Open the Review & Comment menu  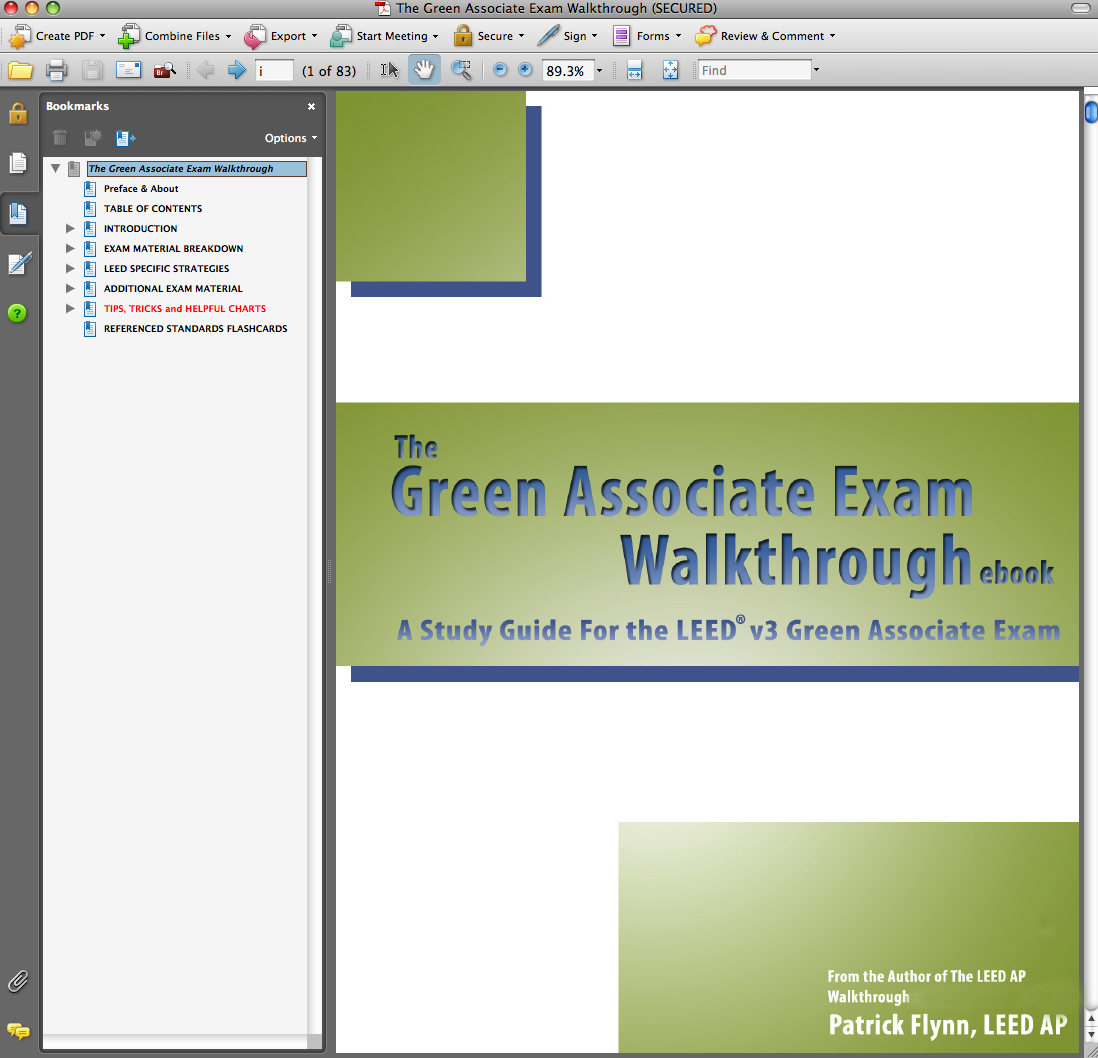point(765,36)
